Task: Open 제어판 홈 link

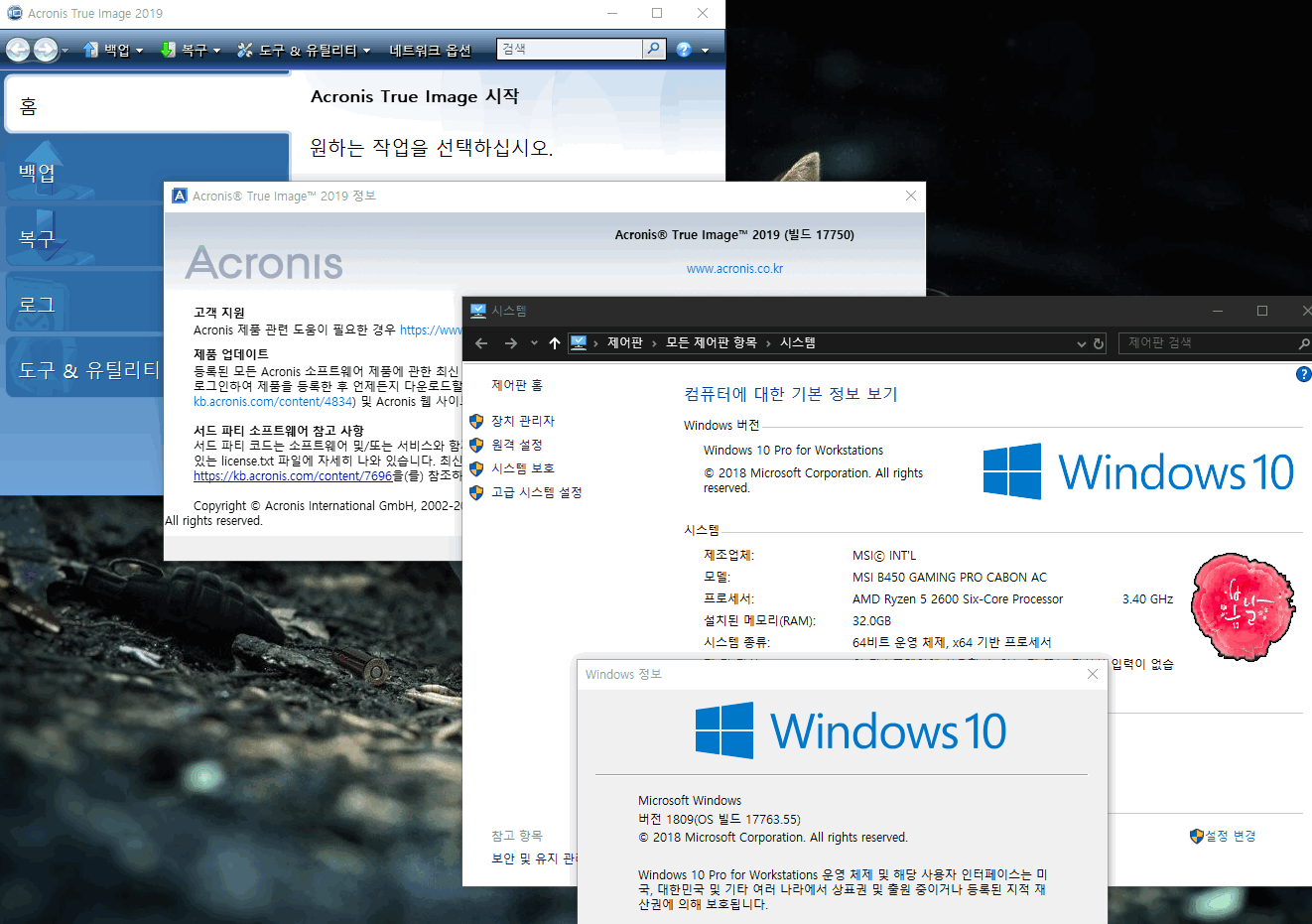Action: point(517,385)
